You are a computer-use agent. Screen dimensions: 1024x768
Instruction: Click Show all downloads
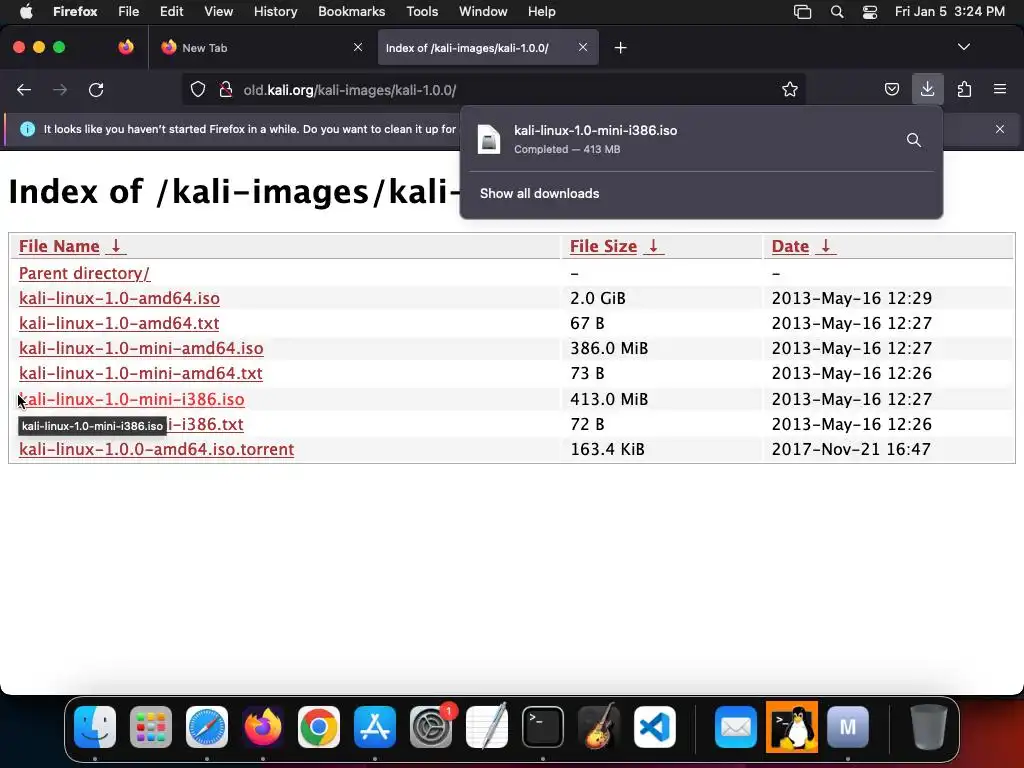pos(539,193)
